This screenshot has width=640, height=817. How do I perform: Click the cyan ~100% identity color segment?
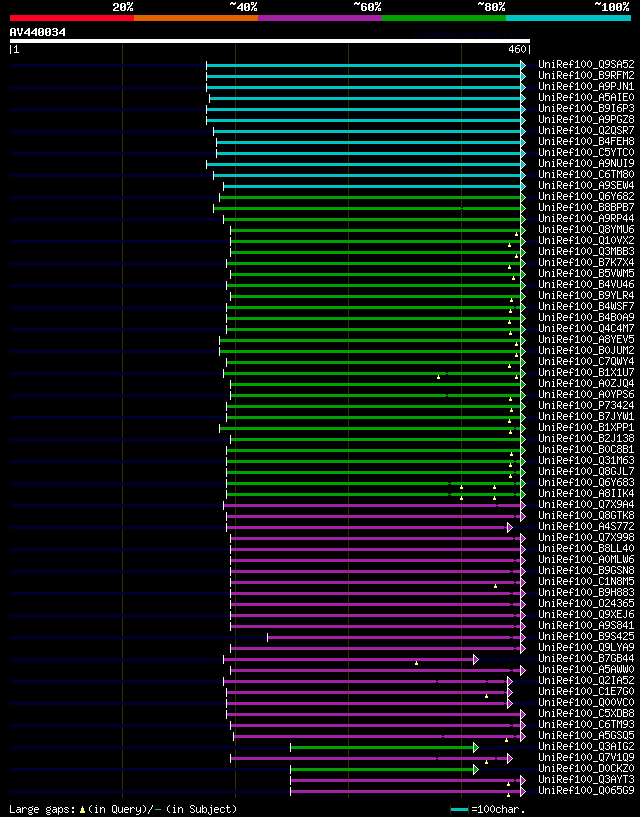569,18
